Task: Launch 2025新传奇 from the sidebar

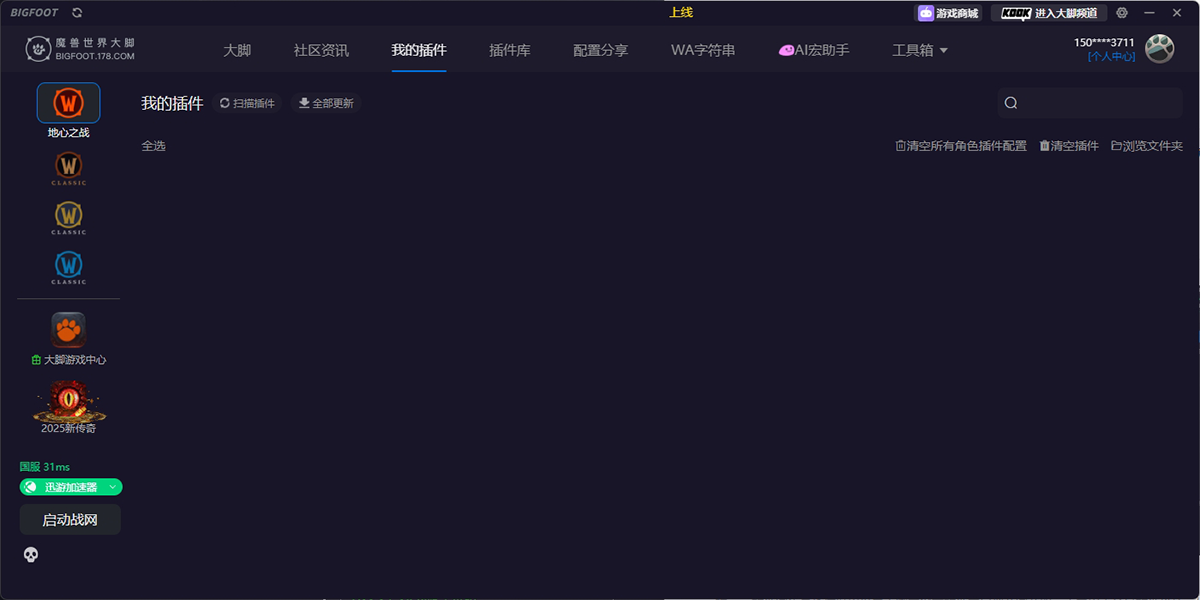Action: [68, 403]
